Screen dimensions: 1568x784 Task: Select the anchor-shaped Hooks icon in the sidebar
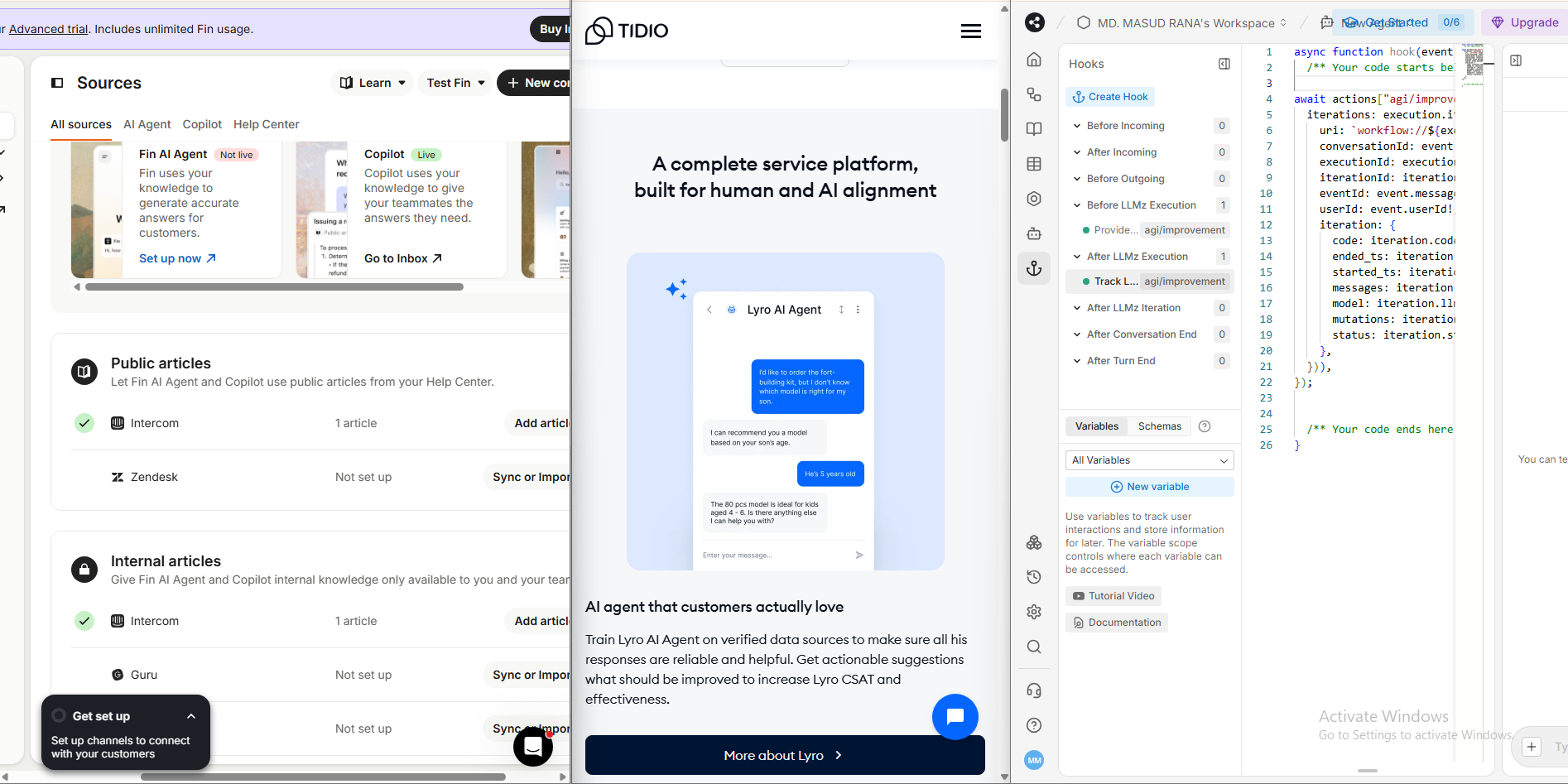[1033, 268]
